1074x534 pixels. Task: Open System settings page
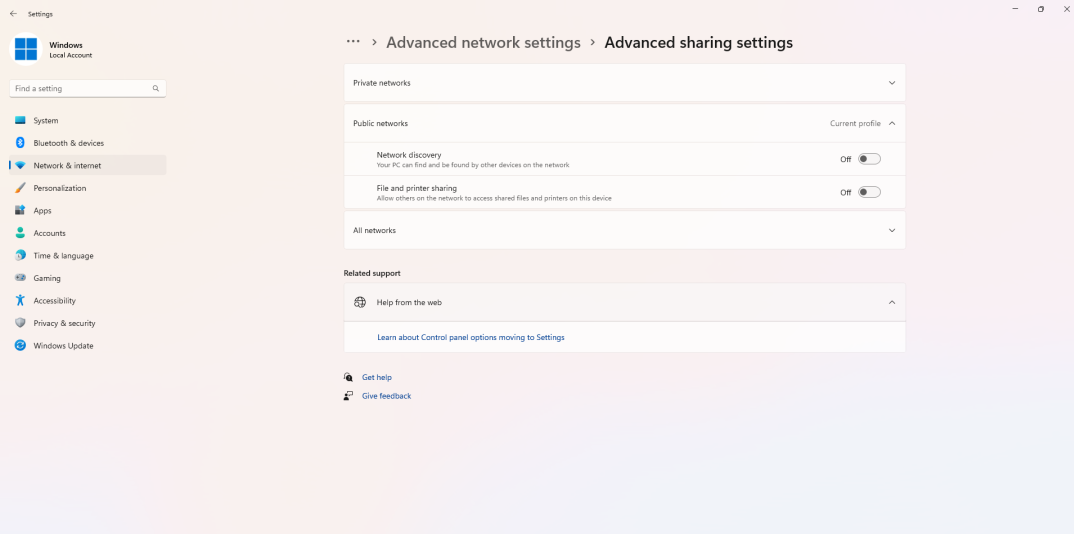[88, 120]
